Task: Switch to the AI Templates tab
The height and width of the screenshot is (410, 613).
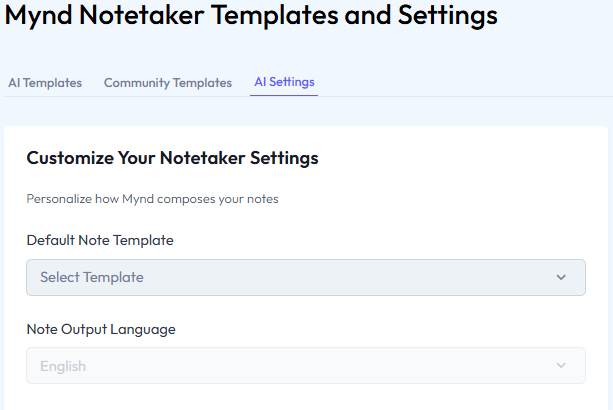Action: coord(45,83)
